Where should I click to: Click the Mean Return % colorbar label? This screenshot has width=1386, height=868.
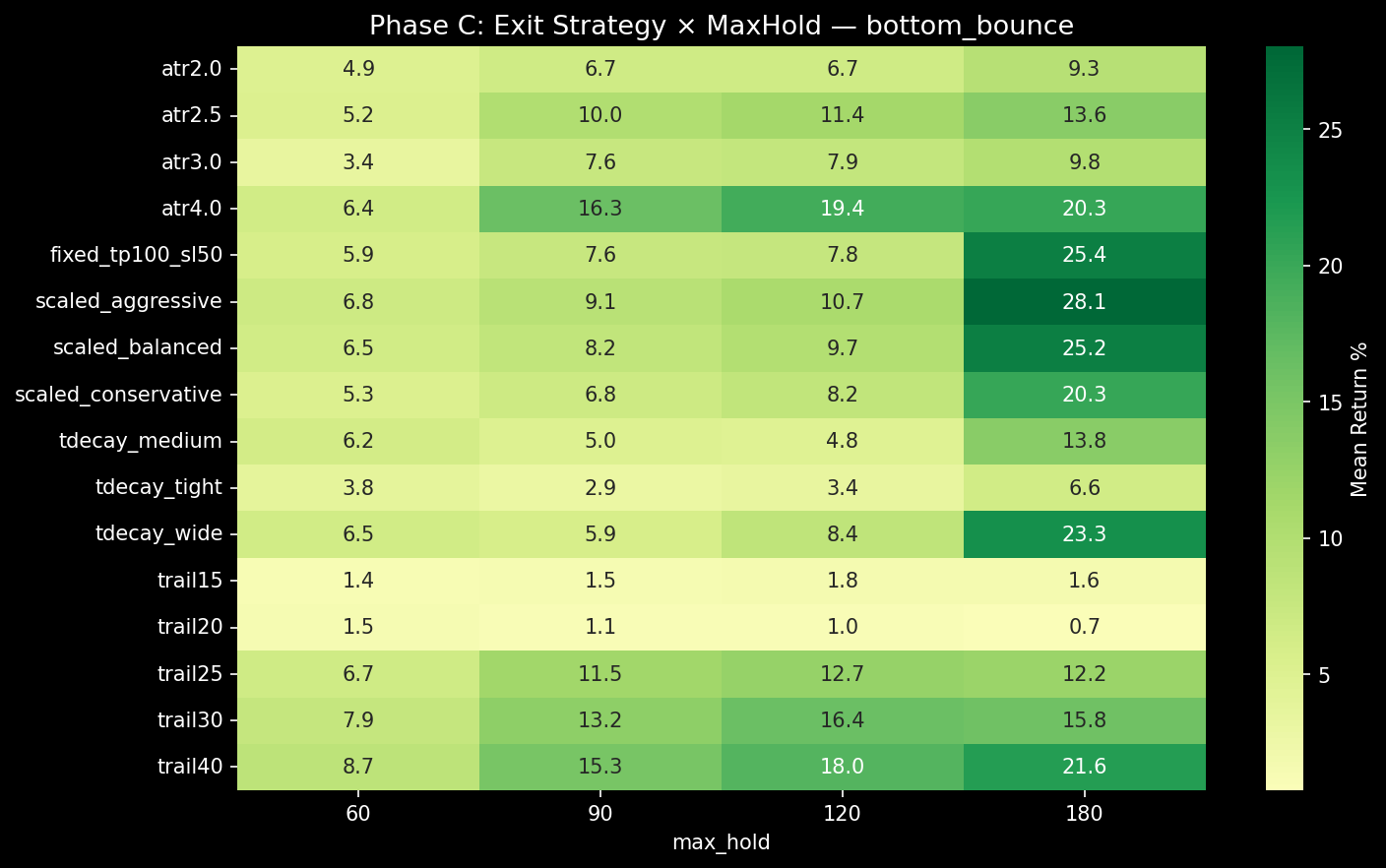(1359, 419)
